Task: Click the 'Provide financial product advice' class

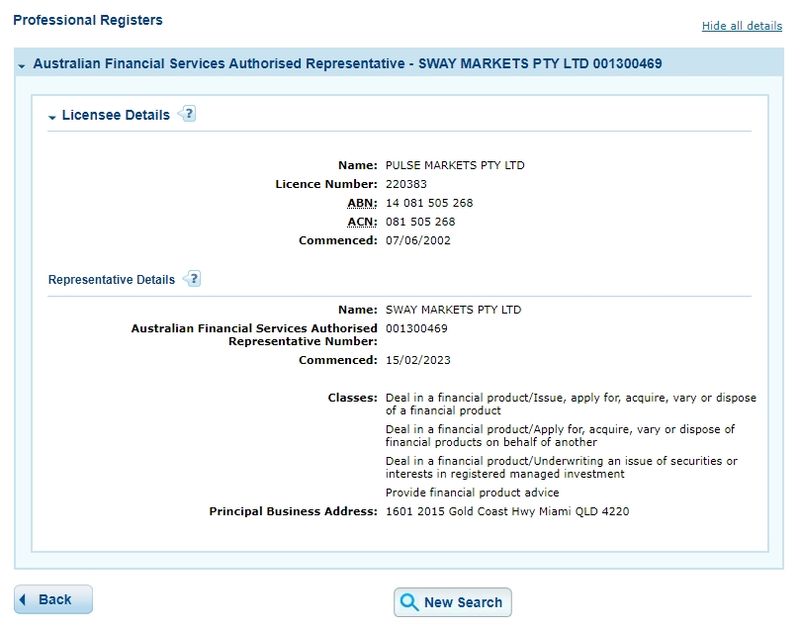Action: 472,493
